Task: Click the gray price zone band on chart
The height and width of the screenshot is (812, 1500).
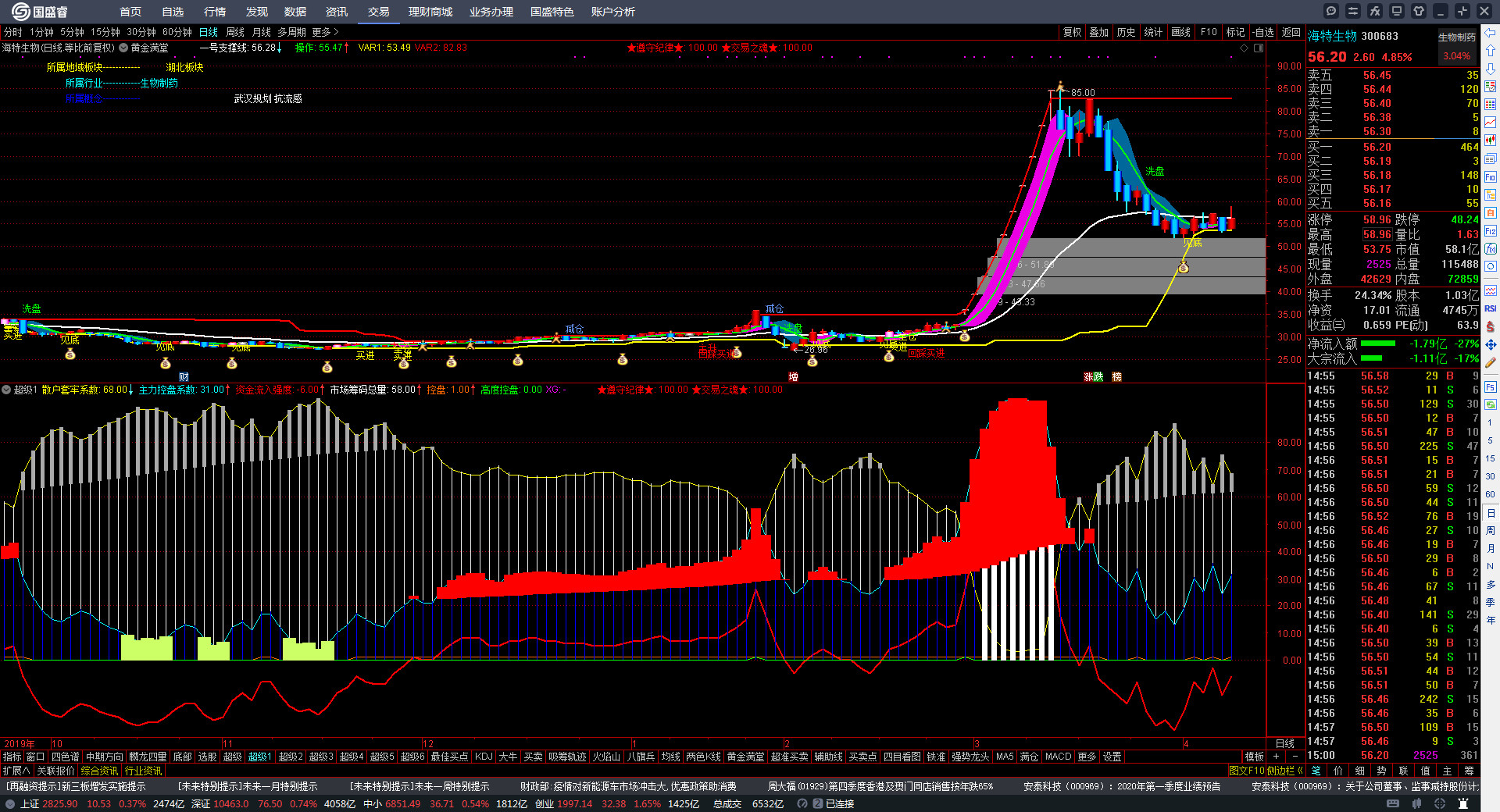Action: 1133,265
